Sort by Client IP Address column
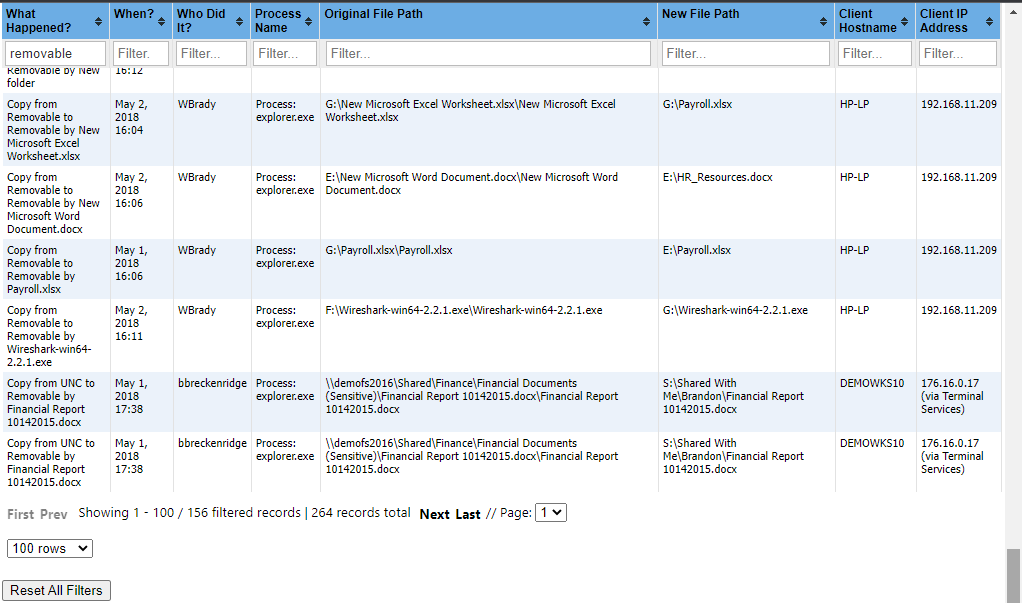 (x=990, y=20)
